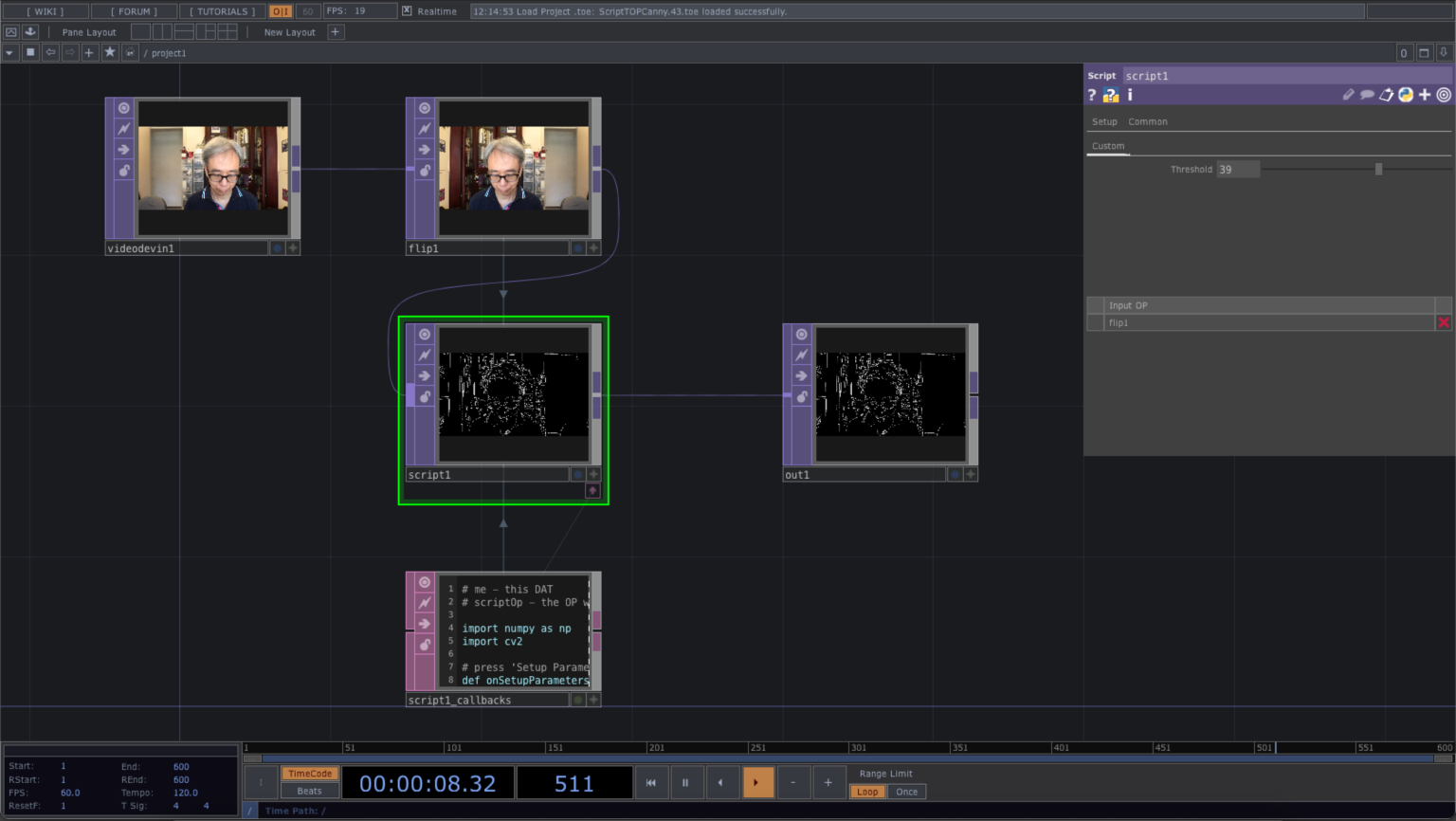This screenshot has width=1456, height=821.
Task: Click the 60 FPS target button
Action: coord(308,11)
